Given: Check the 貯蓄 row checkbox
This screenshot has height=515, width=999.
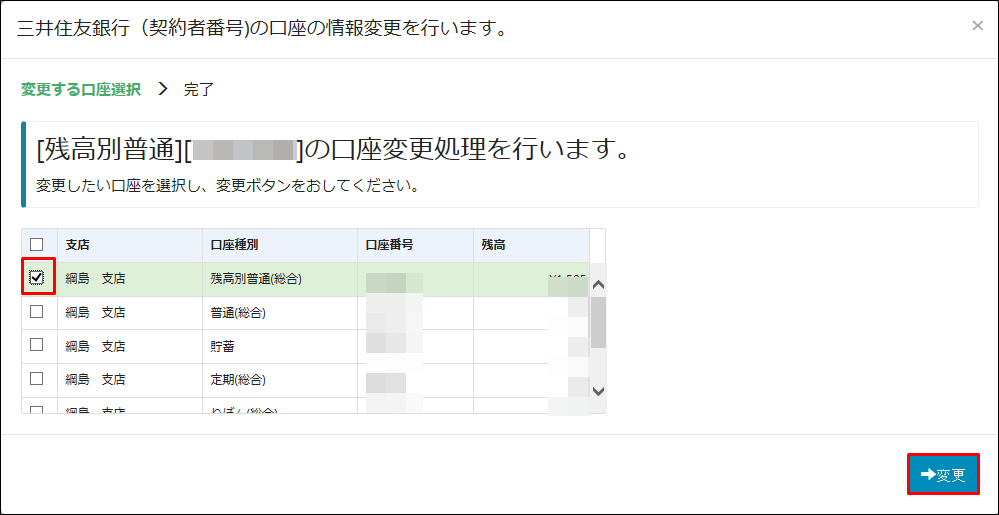Looking at the screenshot, I should coord(37,345).
